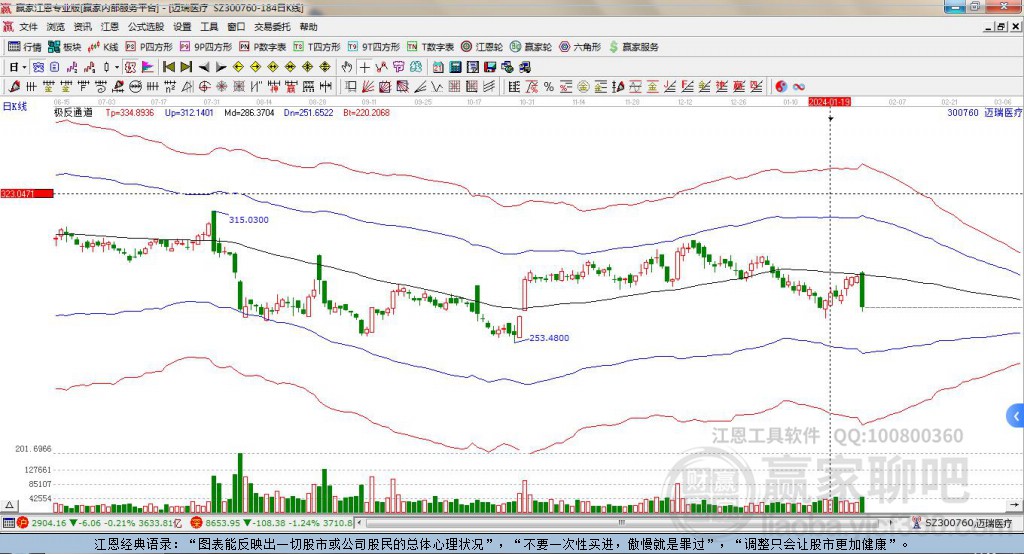Select the percent % tool
This screenshot has height=554, width=1024.
[549, 86]
